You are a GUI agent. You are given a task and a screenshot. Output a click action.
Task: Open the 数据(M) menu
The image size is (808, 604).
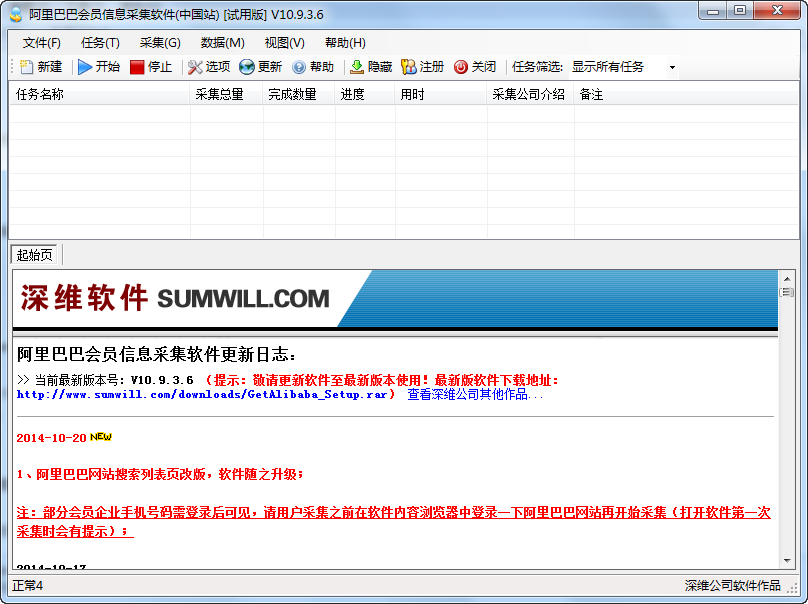223,43
